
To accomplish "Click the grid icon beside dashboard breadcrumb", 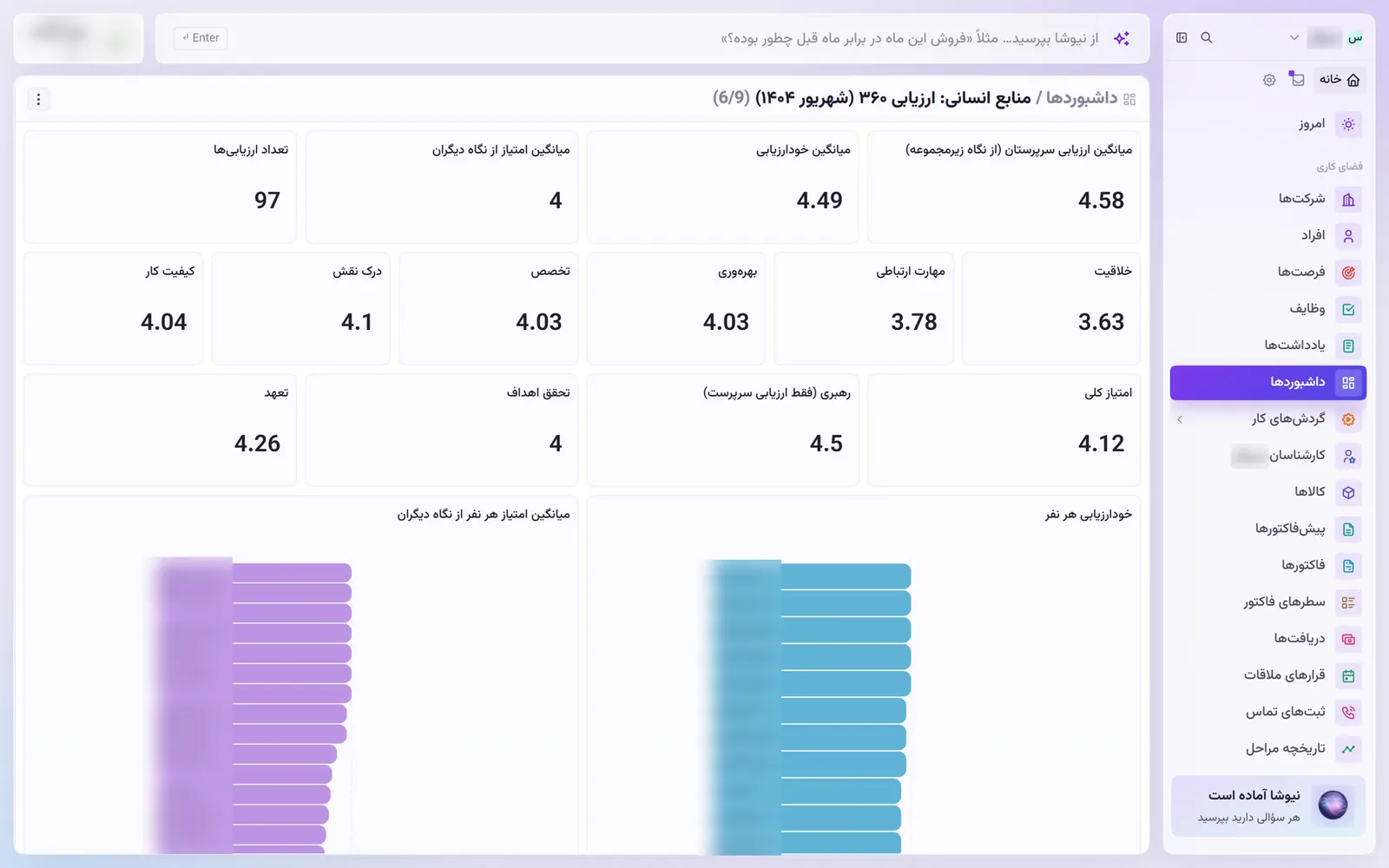I will (1129, 99).
